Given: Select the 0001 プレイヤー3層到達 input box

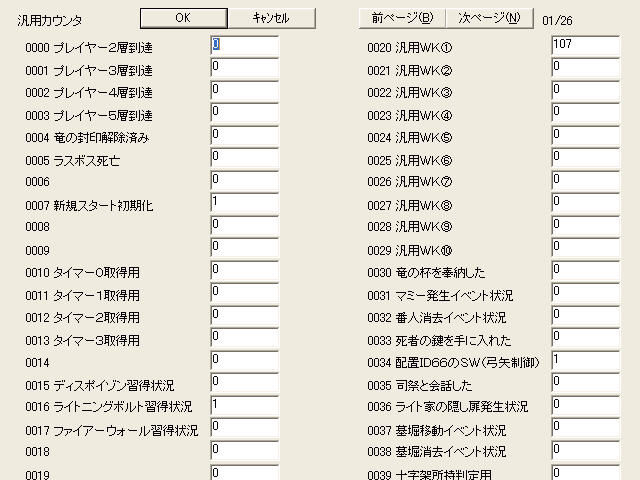Looking at the screenshot, I should click(x=244, y=68).
